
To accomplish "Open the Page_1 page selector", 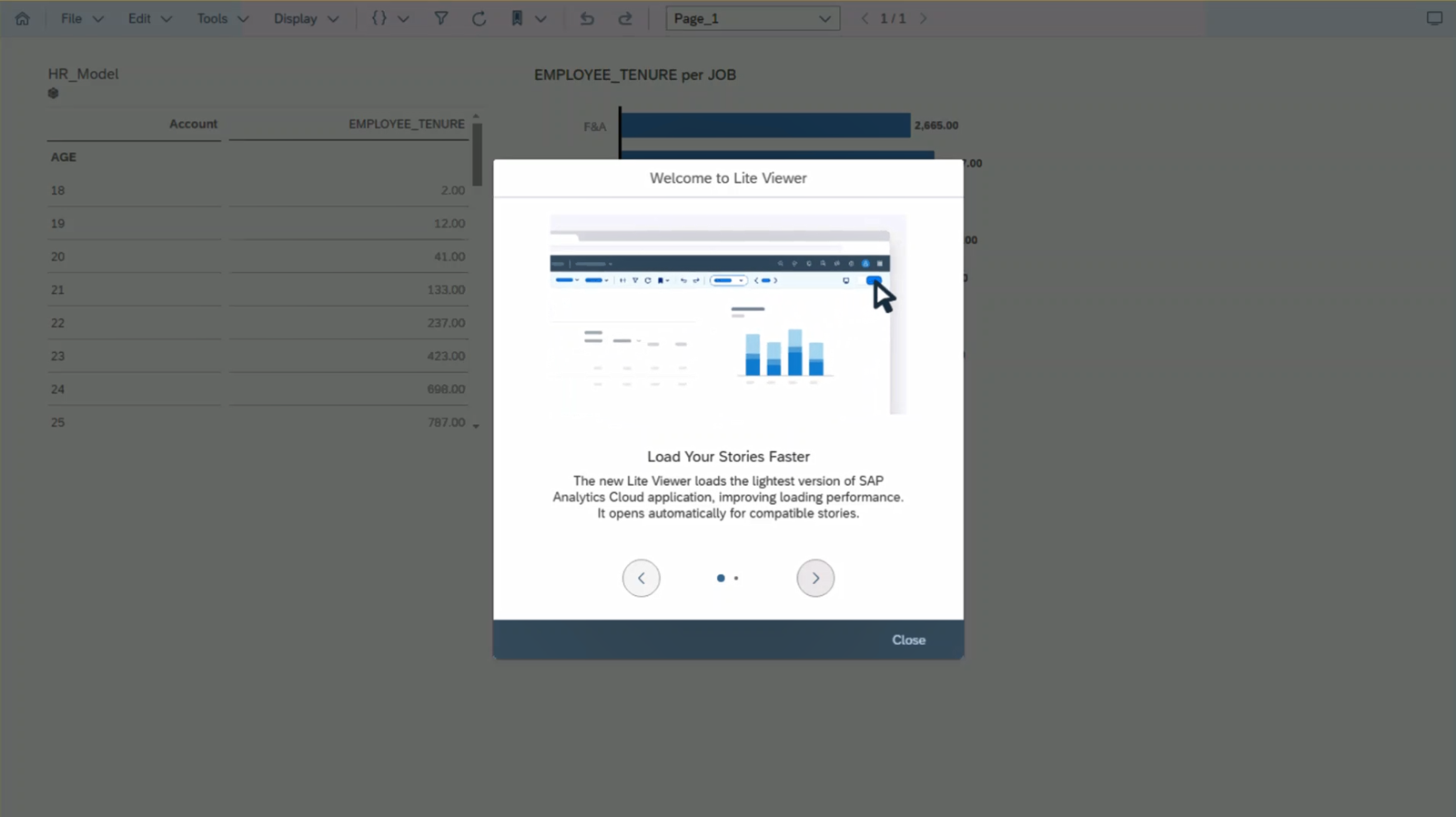I will [753, 18].
